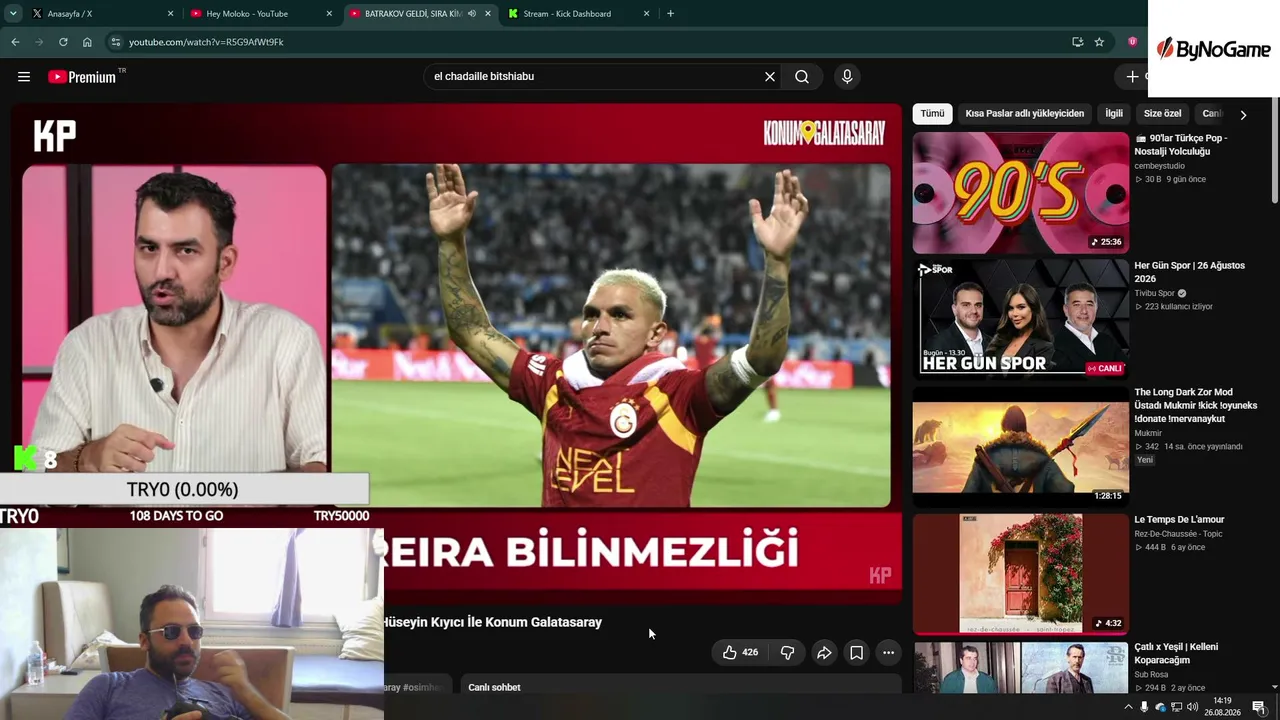Open Le Temps De L'amour title link
Screen dimensions: 1280x720
click(x=1179, y=520)
